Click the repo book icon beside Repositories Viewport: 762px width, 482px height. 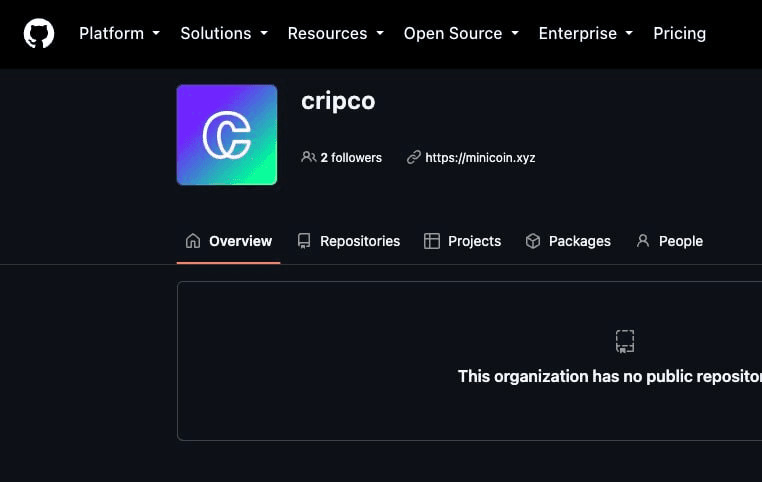click(x=304, y=241)
